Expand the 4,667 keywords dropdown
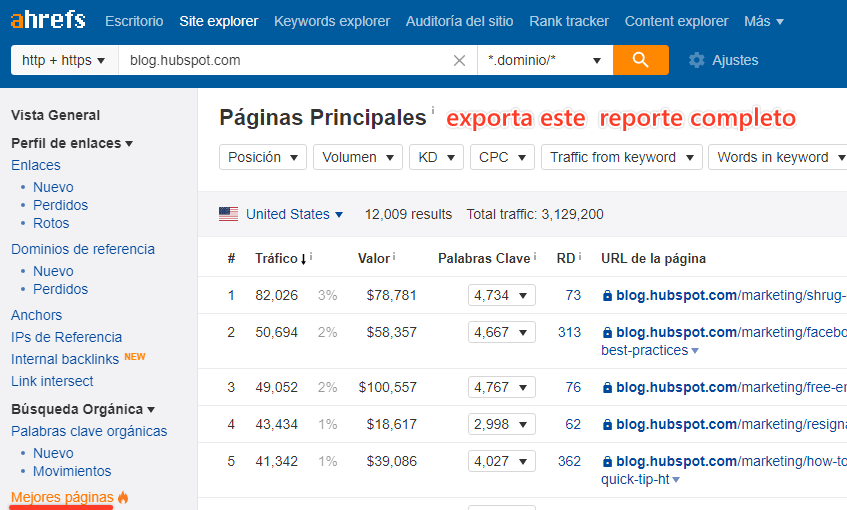The width and height of the screenshot is (847, 510). 502,332
